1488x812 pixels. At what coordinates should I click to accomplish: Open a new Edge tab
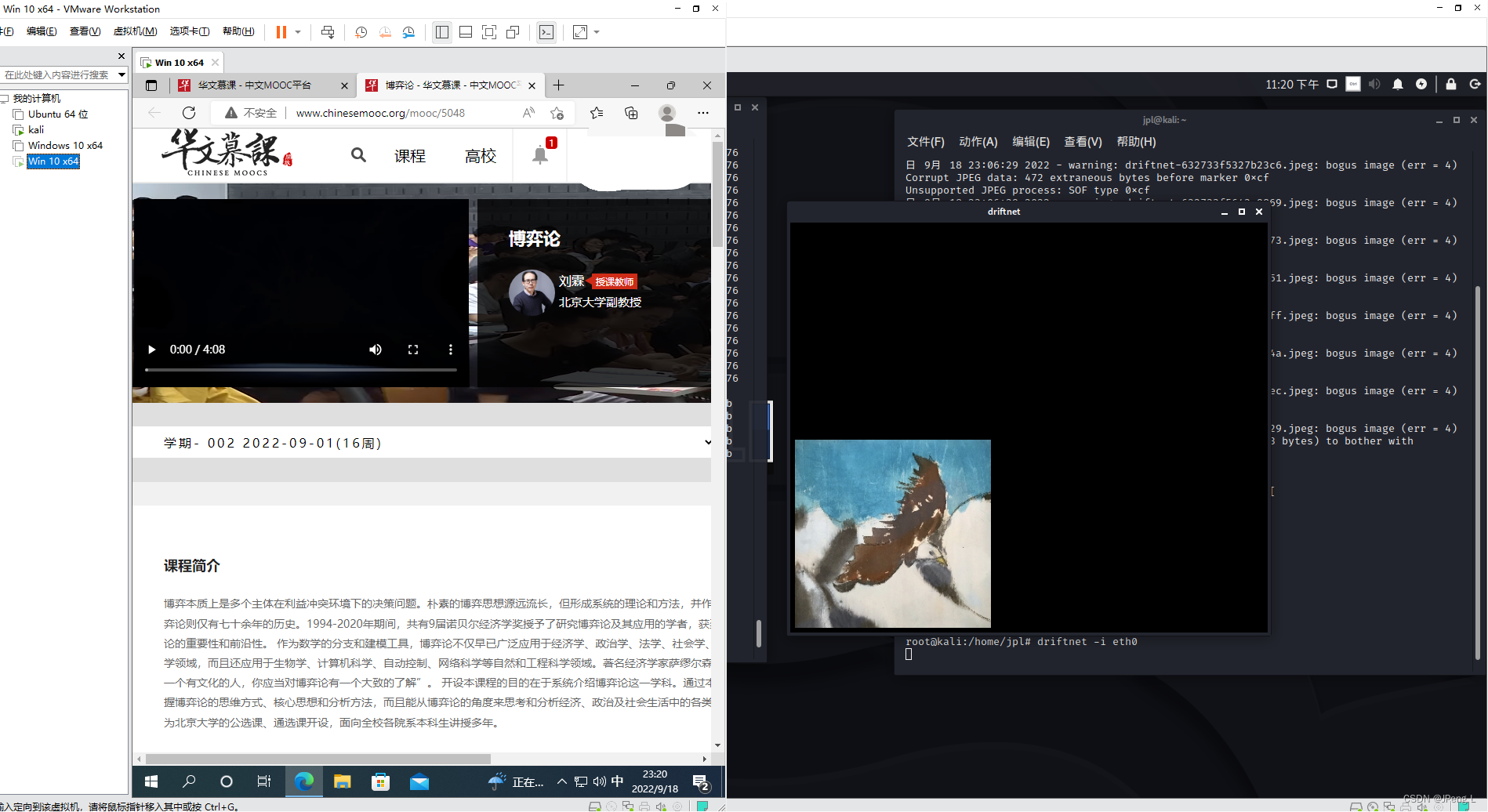[x=558, y=85]
